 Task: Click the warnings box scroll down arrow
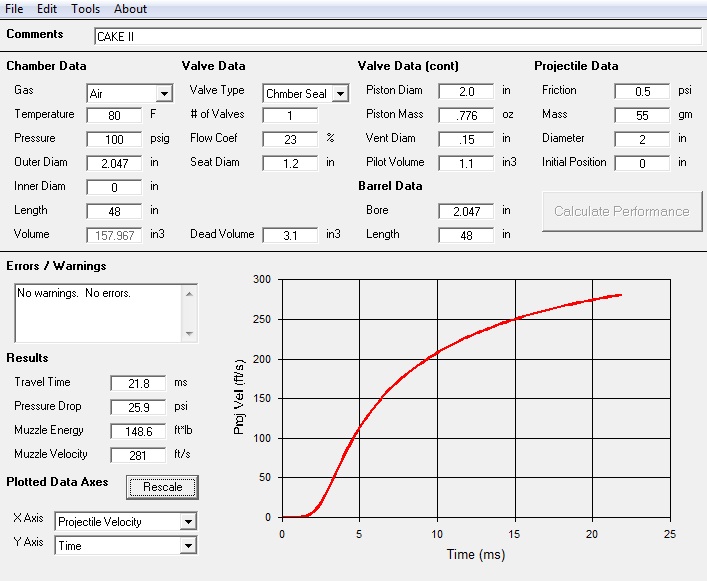click(190, 333)
